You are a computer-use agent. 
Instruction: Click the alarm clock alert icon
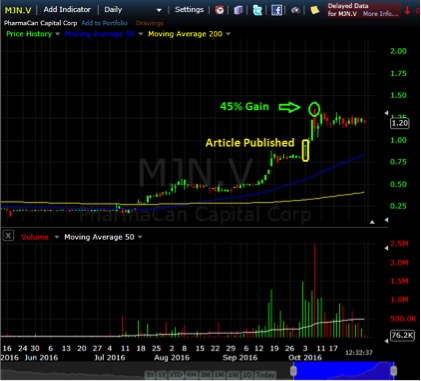coord(219,10)
